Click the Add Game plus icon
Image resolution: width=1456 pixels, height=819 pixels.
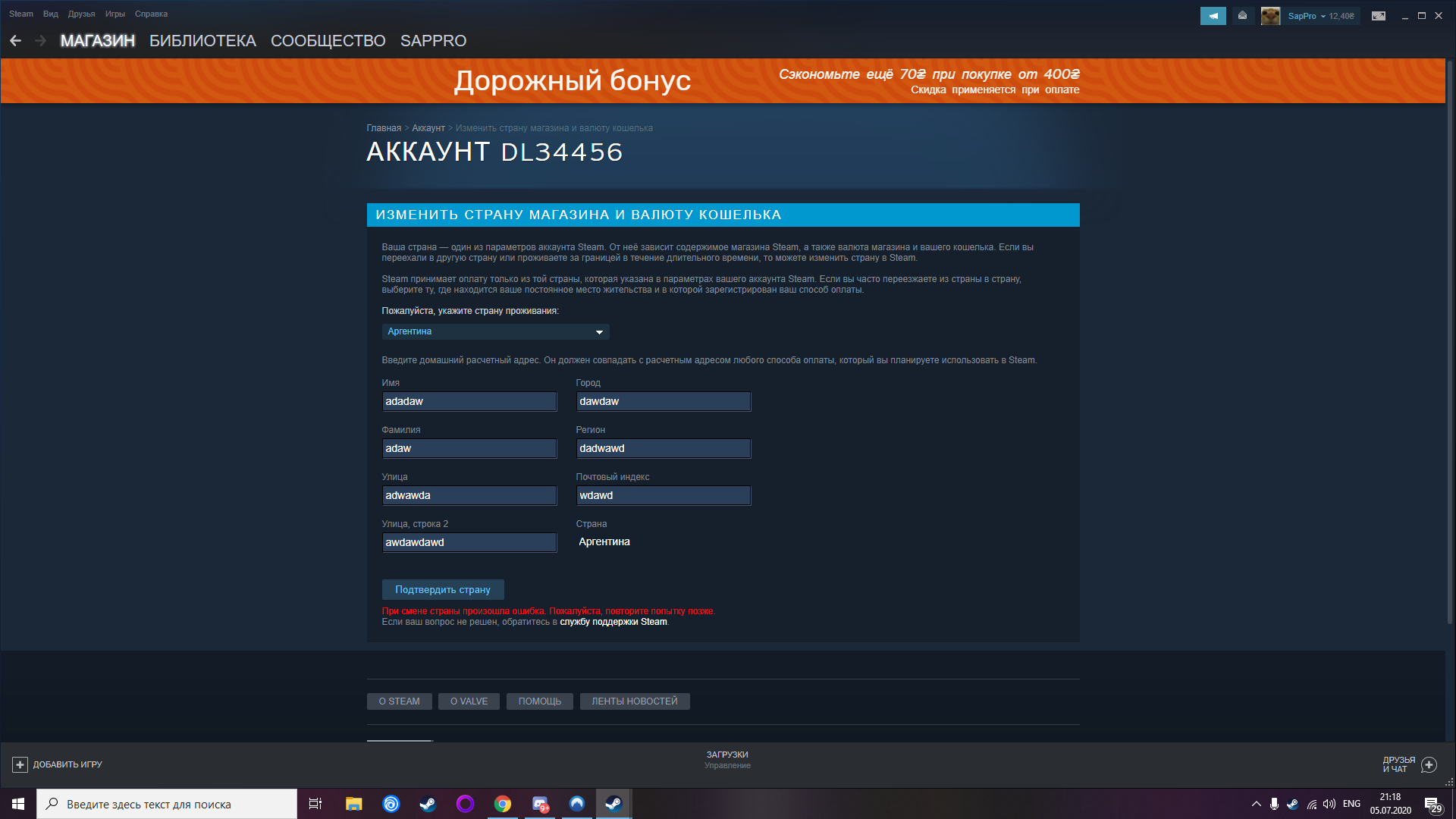click(20, 764)
